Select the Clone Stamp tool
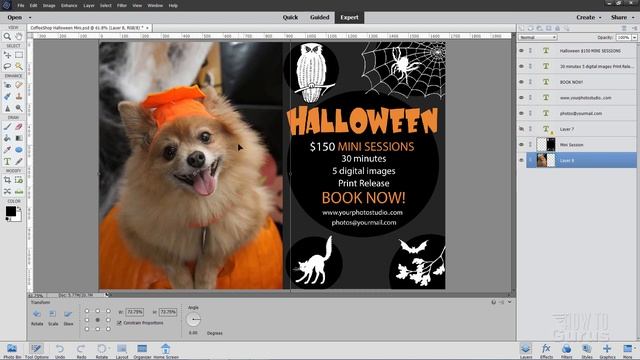This screenshot has width=640, height=360. (x=19, y=96)
